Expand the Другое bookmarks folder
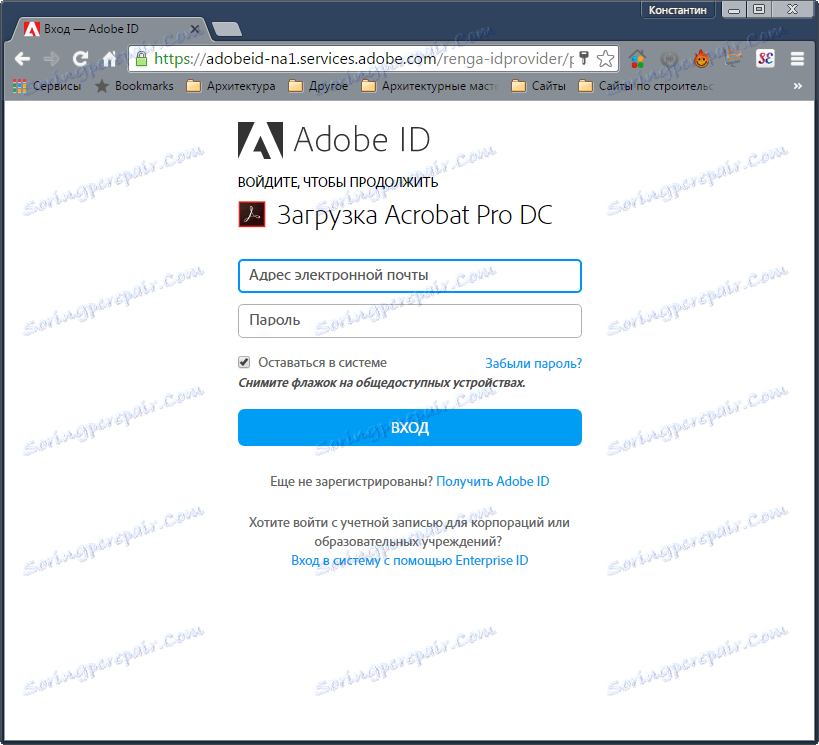Viewport: 819px width, 745px height. tap(318, 86)
